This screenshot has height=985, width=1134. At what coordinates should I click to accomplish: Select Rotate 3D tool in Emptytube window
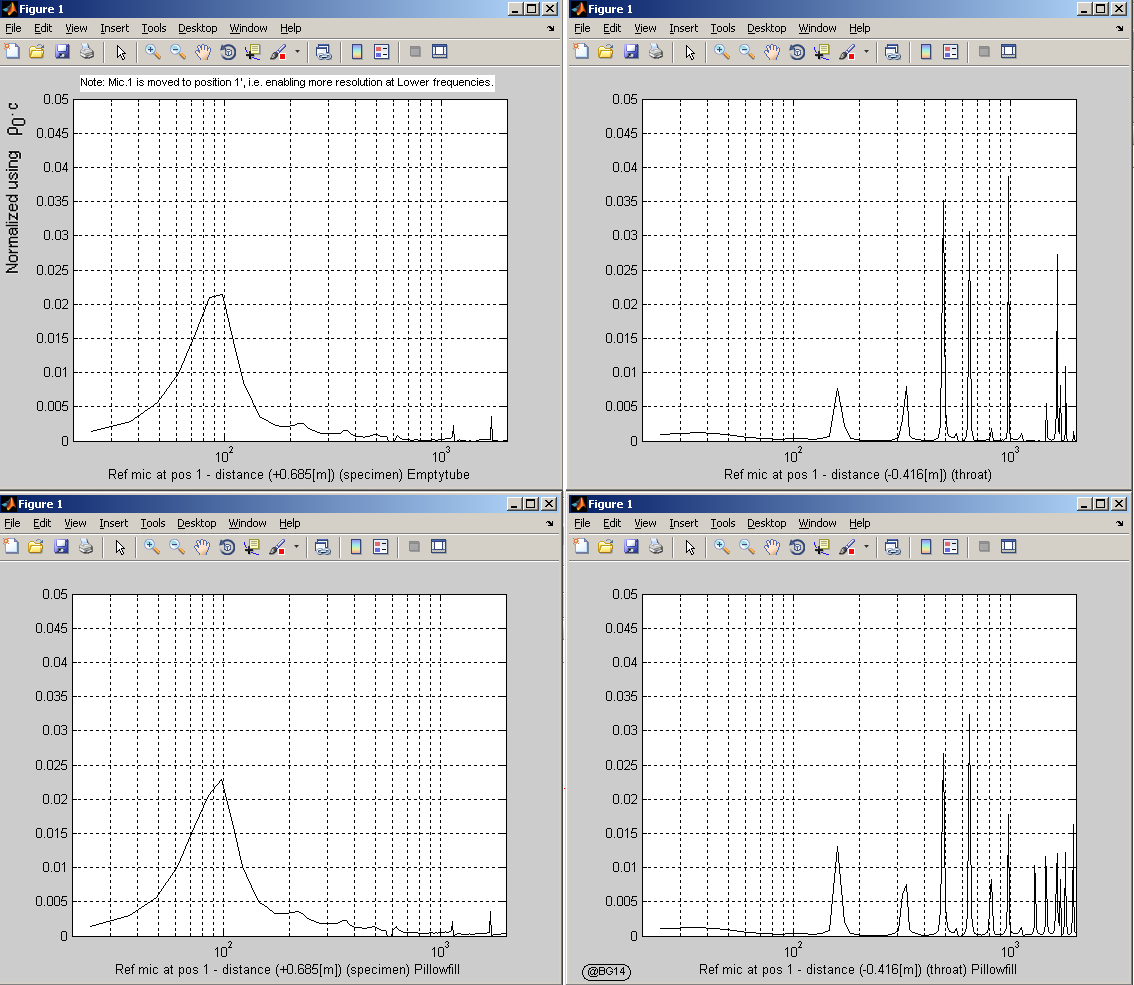coord(228,51)
